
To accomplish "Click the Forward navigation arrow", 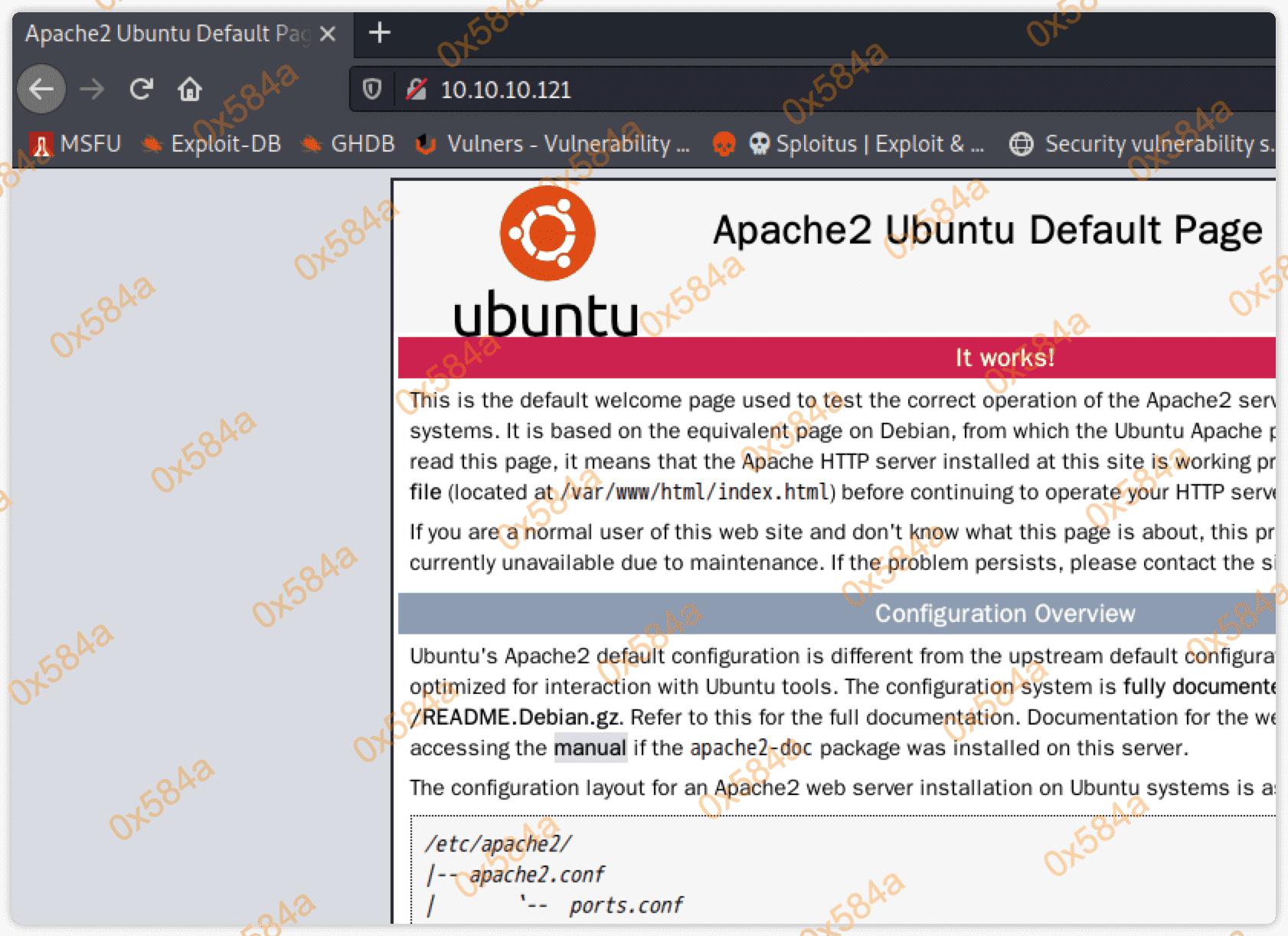I will [92, 90].
